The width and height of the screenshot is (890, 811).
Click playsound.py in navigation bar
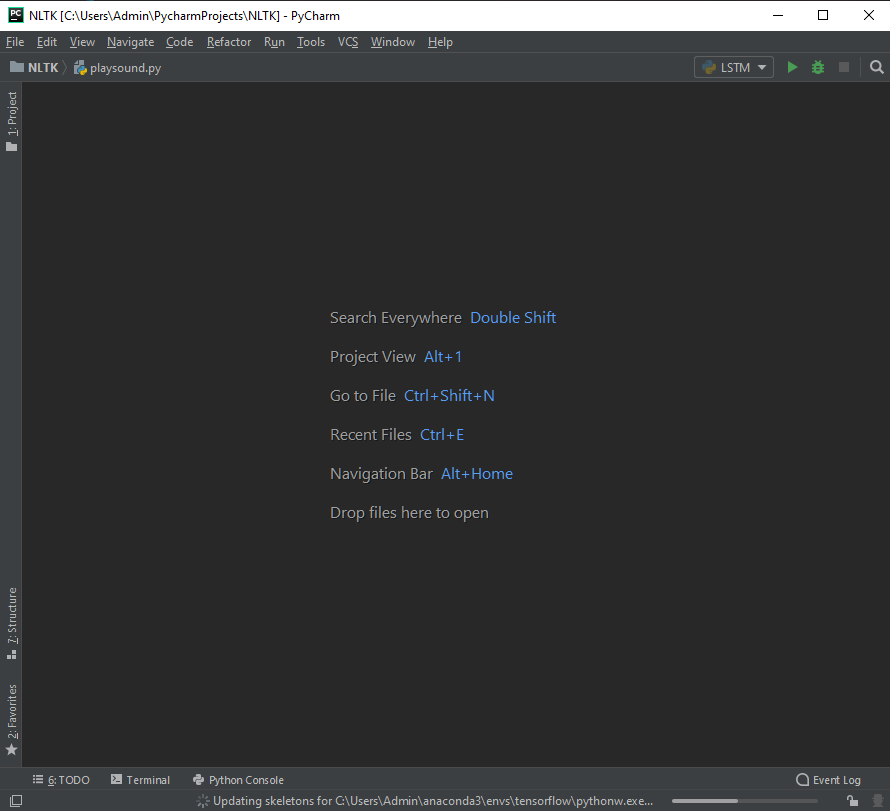[117, 68]
